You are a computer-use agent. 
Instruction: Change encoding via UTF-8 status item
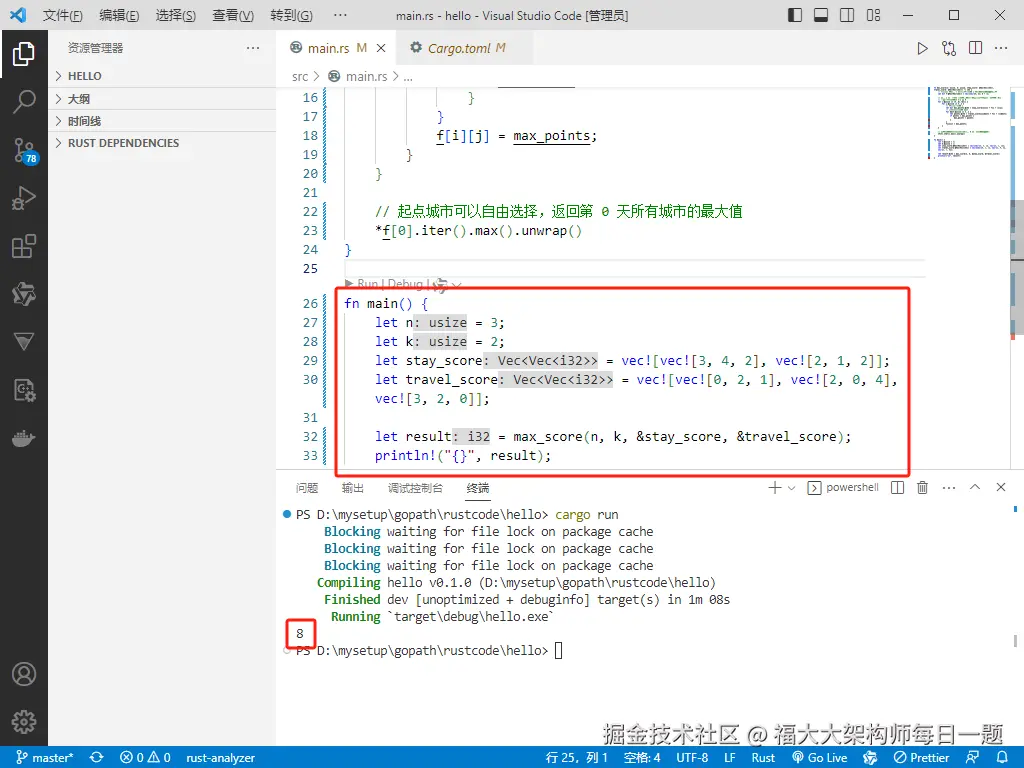click(692, 758)
